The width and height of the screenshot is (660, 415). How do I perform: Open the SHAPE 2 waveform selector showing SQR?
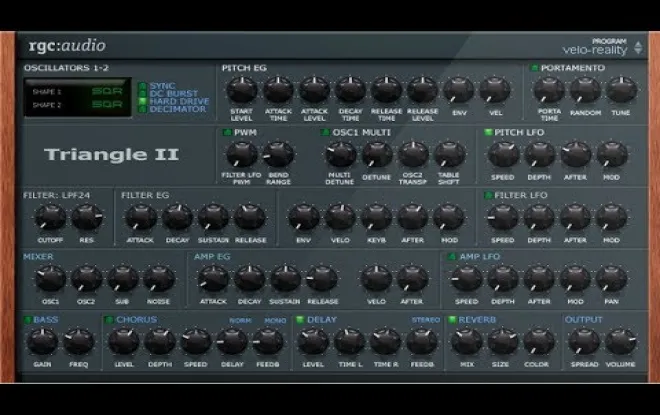point(107,104)
